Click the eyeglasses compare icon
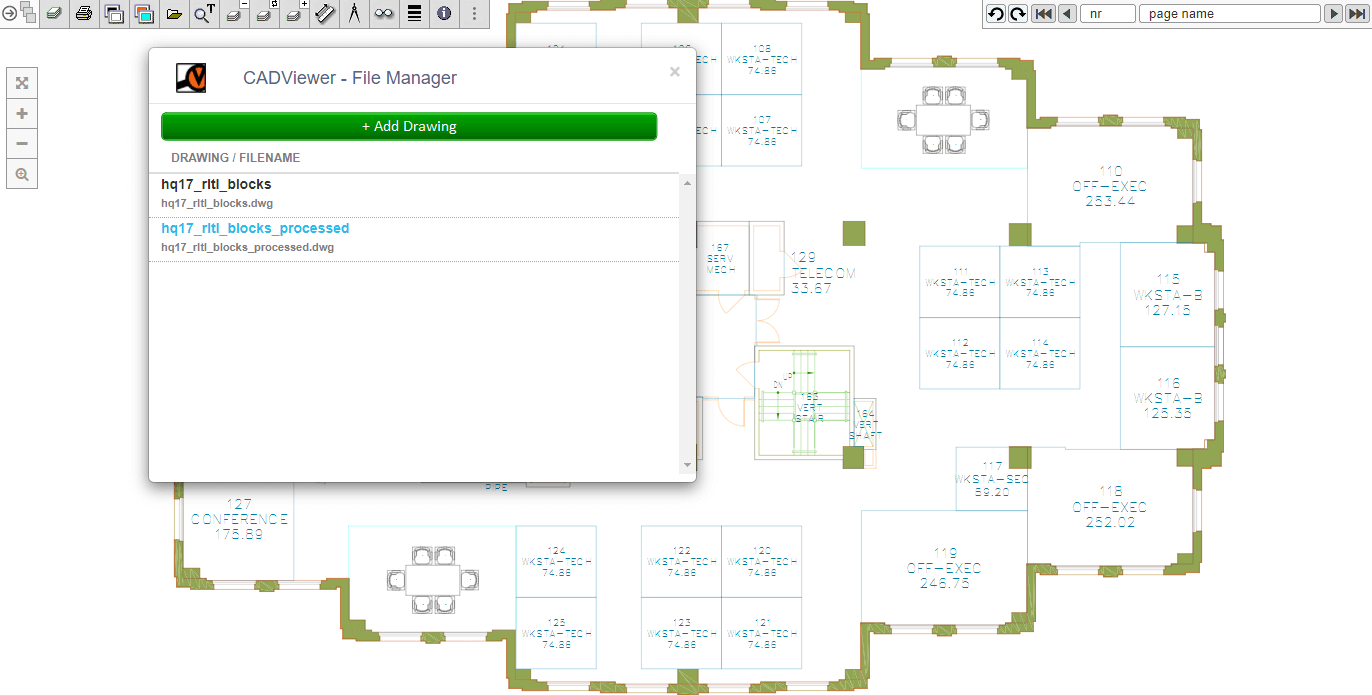Image resolution: width=1372 pixels, height=696 pixels. 384,14
